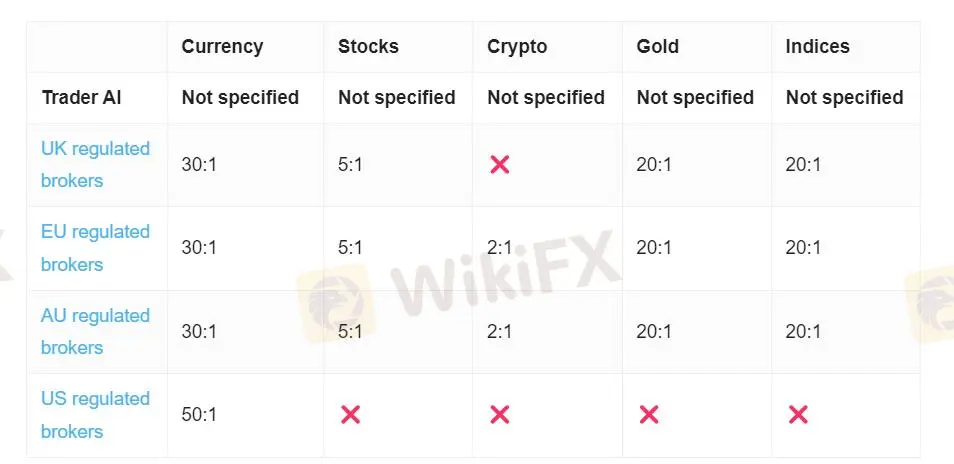The height and width of the screenshot is (464, 954).
Task: Click the red X under Crypto for US brokers
Action: point(499,415)
